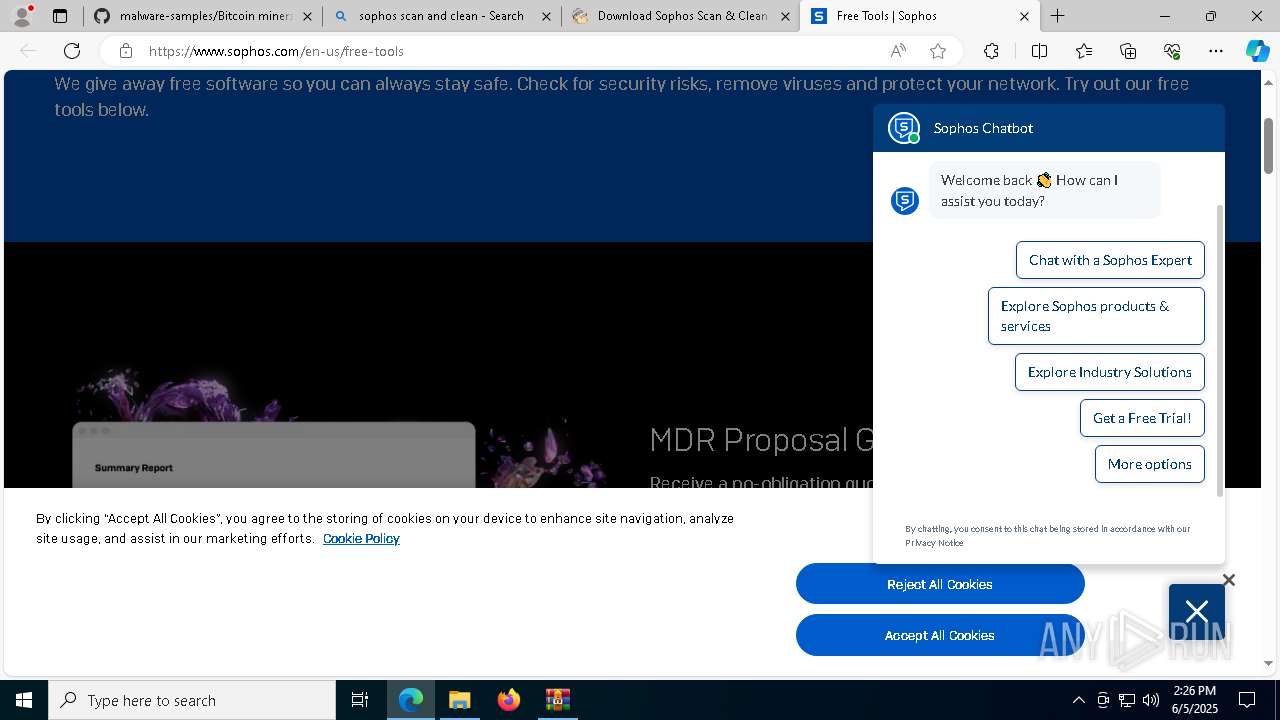The image size is (1280, 720).
Task: Close the chatbot with blue X button
Action: coord(1197,611)
